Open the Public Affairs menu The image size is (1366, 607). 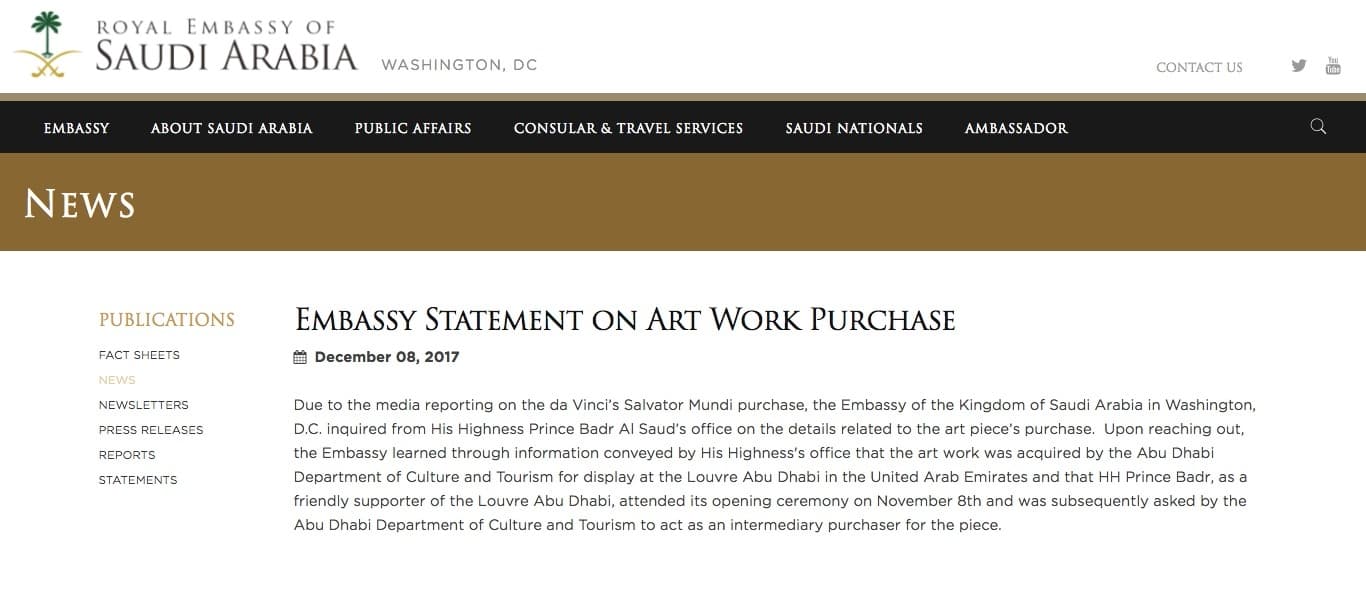point(413,128)
